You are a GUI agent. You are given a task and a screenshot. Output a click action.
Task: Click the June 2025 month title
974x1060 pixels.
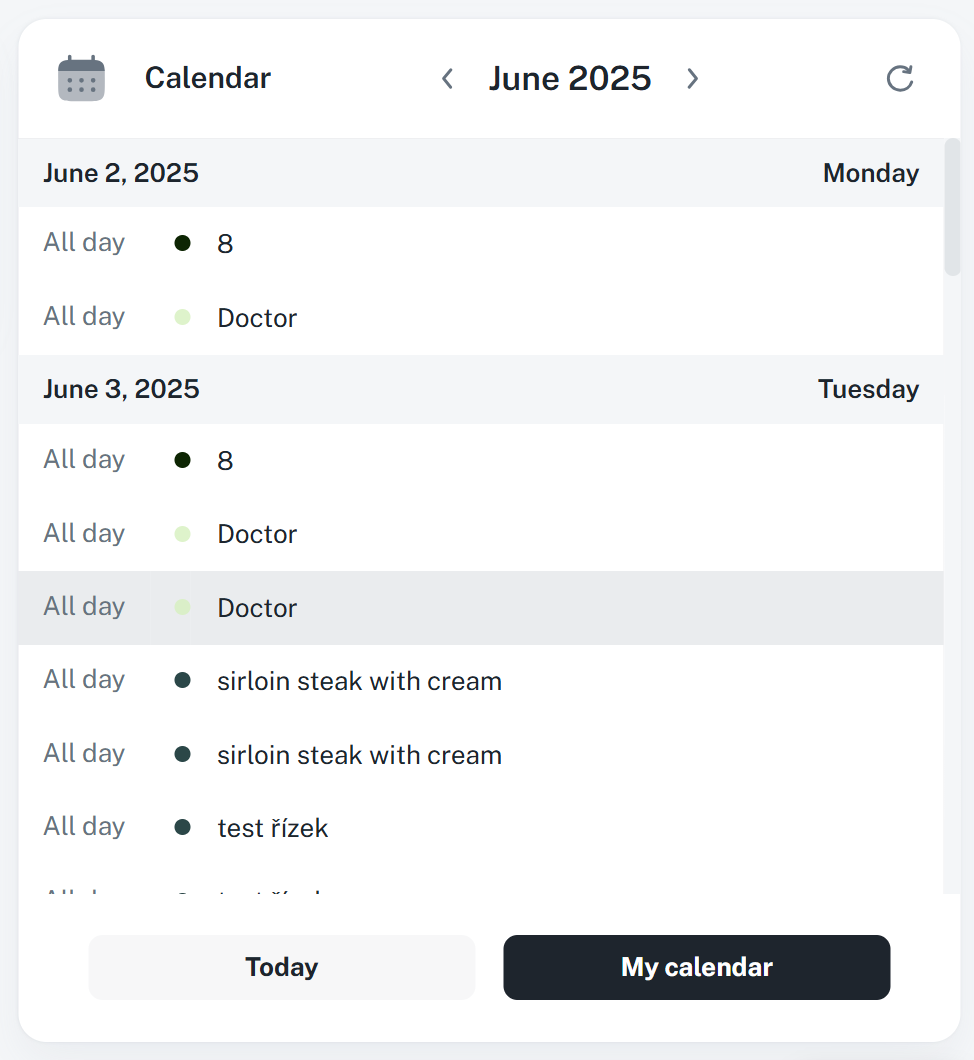point(569,78)
